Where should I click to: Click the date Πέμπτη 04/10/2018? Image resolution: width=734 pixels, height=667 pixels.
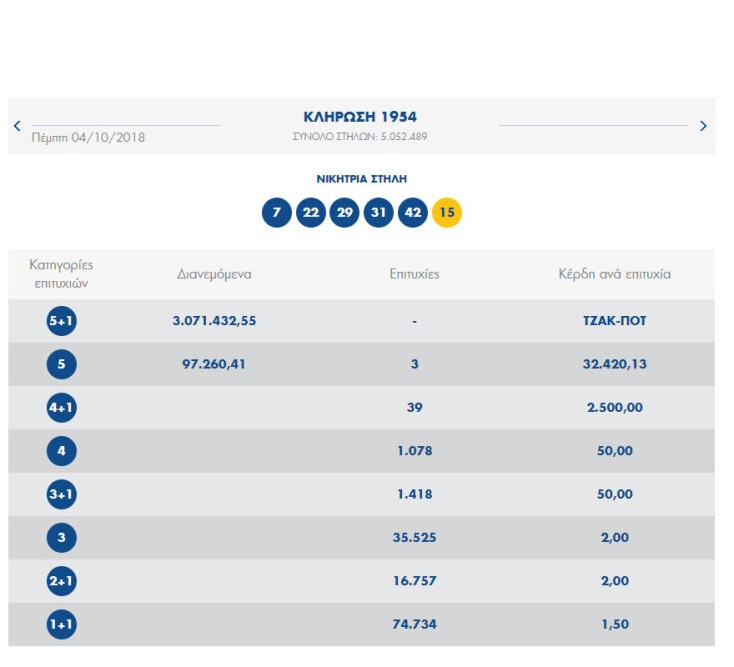click(88, 138)
